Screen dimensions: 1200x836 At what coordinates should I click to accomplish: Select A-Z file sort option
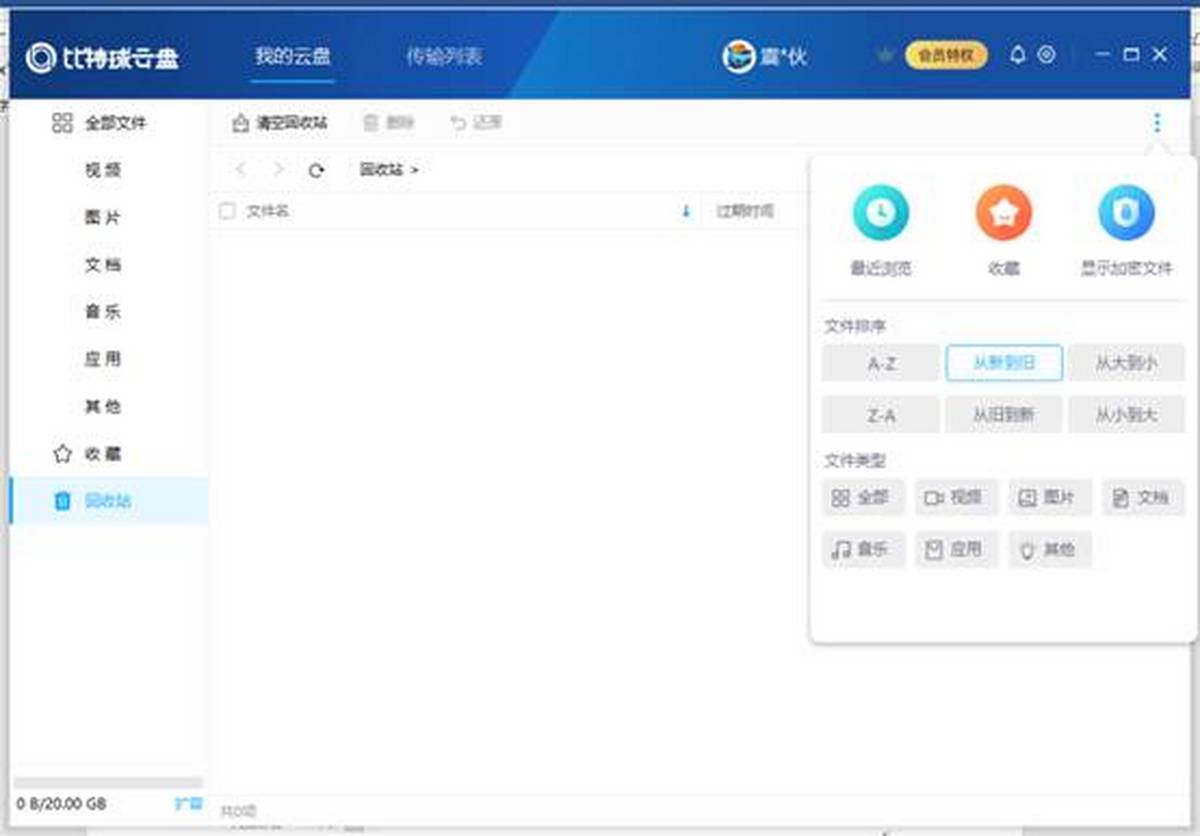pyautogui.click(x=880, y=363)
